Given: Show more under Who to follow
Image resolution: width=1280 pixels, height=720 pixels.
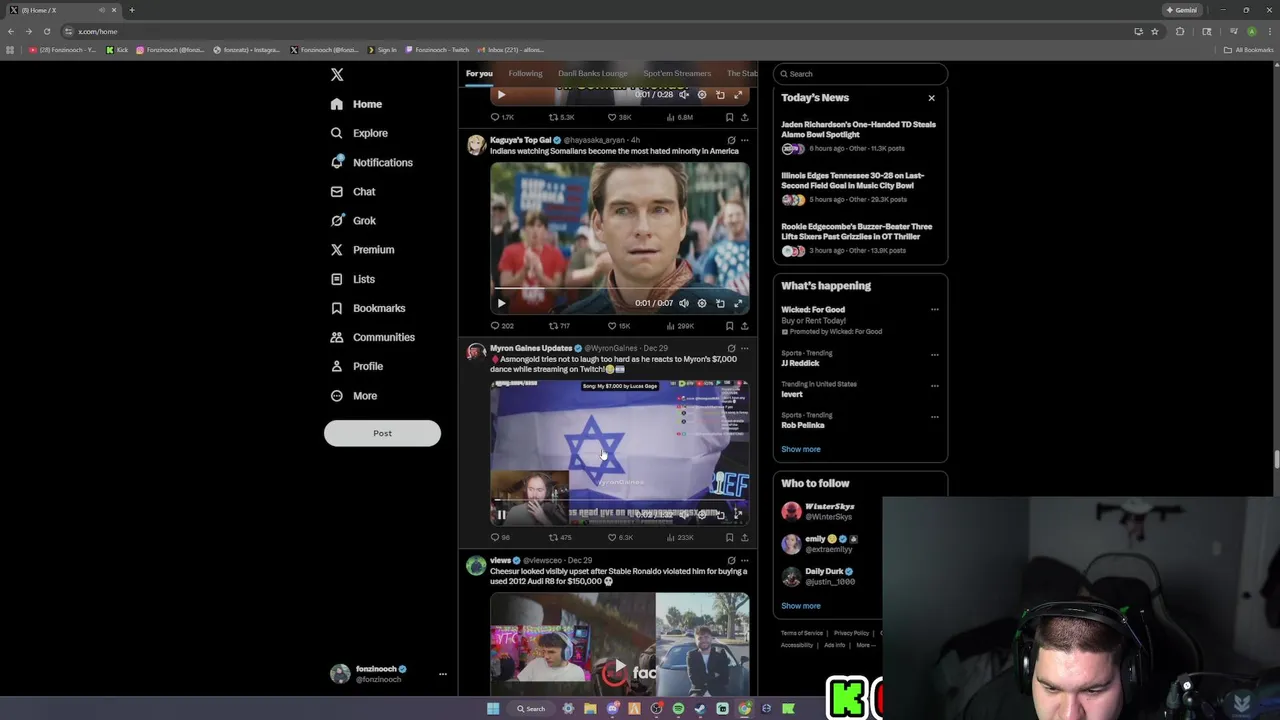Looking at the screenshot, I should click(800, 606).
